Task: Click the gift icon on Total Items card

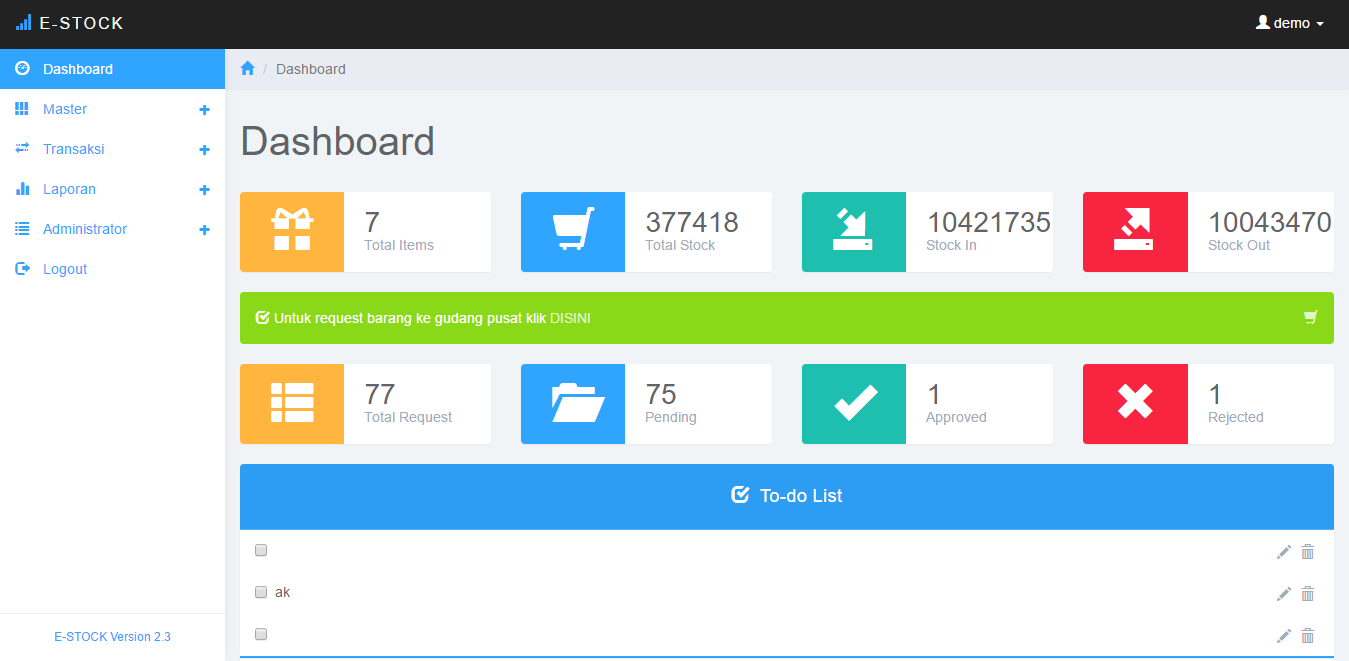Action: pyautogui.click(x=292, y=229)
